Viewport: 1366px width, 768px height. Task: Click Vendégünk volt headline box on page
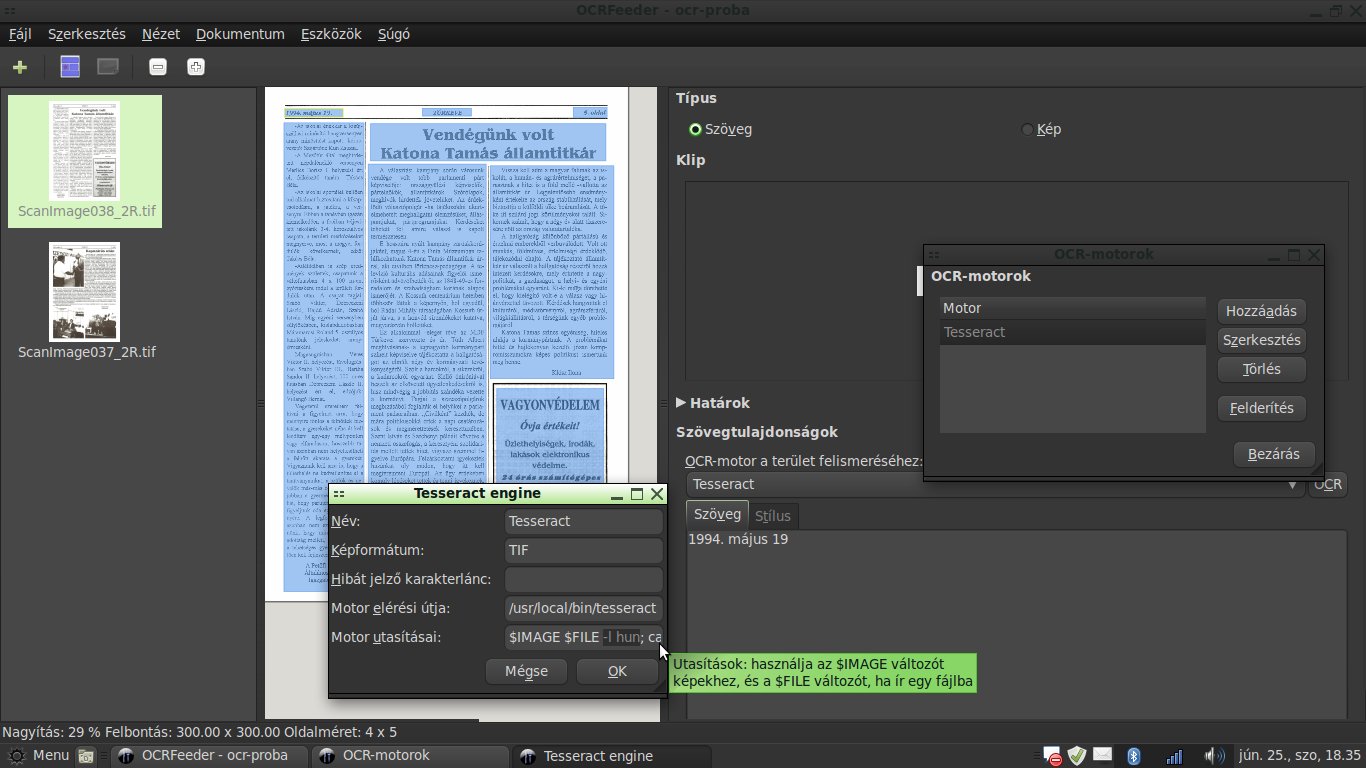click(x=487, y=142)
